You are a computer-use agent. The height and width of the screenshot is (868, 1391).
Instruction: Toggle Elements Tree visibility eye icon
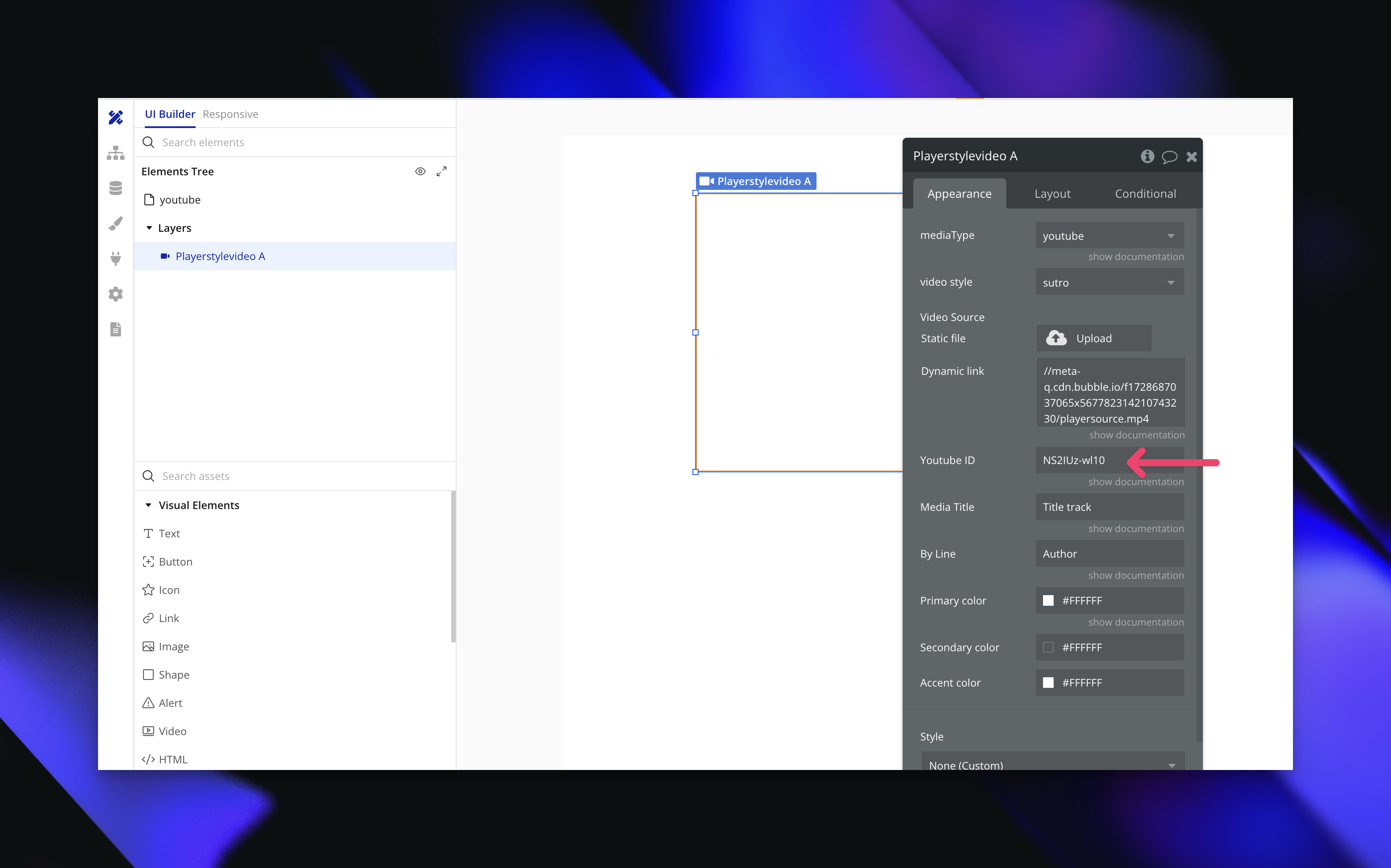click(x=420, y=172)
